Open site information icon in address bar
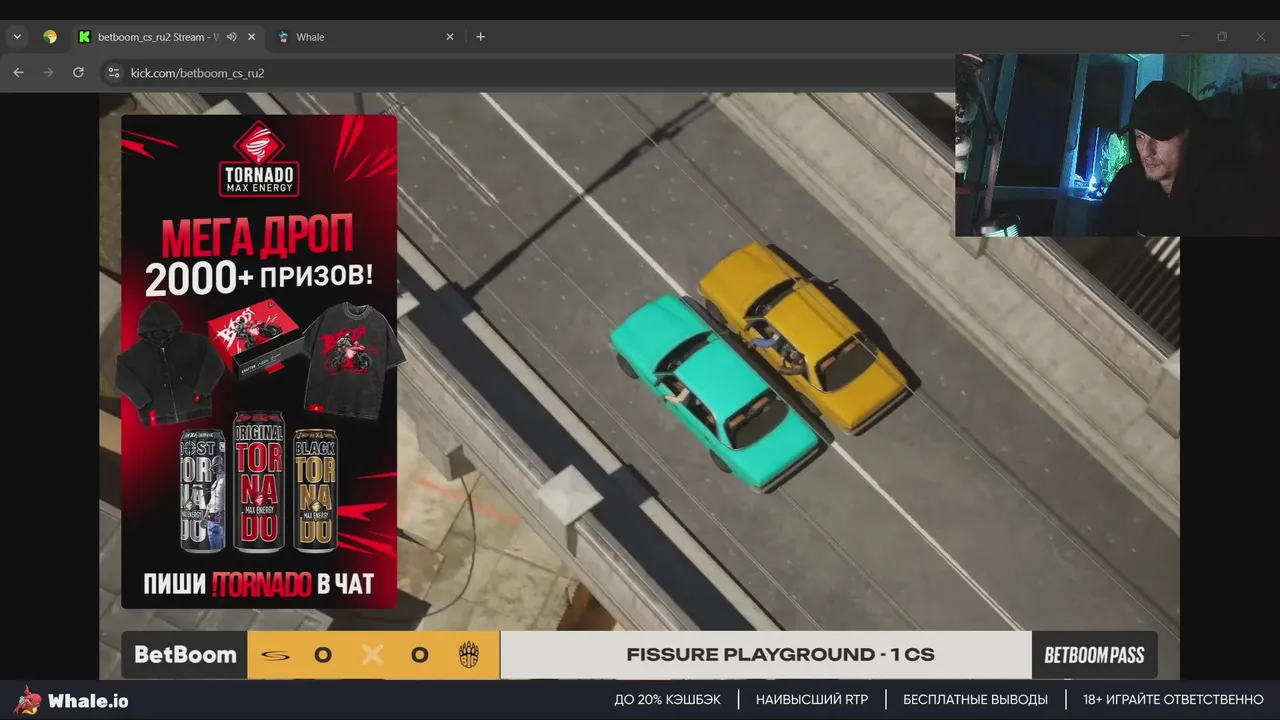1280x720 pixels. coord(113,73)
